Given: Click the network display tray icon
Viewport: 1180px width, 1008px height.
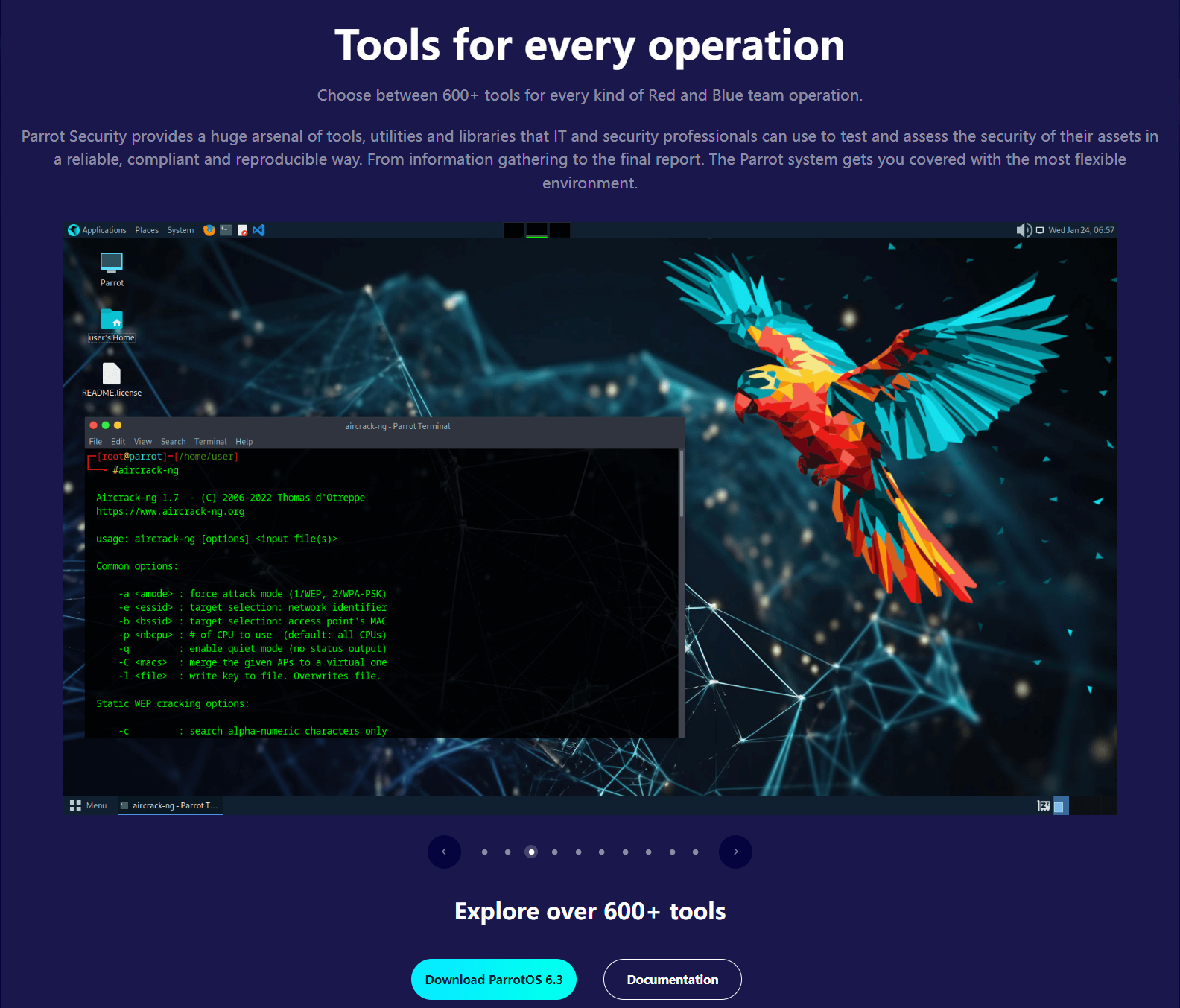Looking at the screenshot, I should coord(1040,230).
